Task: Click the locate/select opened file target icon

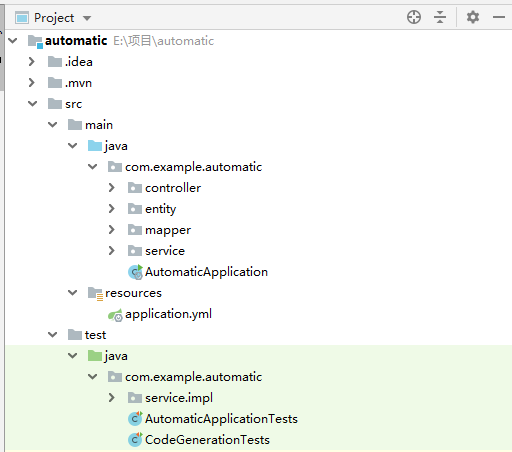Action: tap(414, 17)
